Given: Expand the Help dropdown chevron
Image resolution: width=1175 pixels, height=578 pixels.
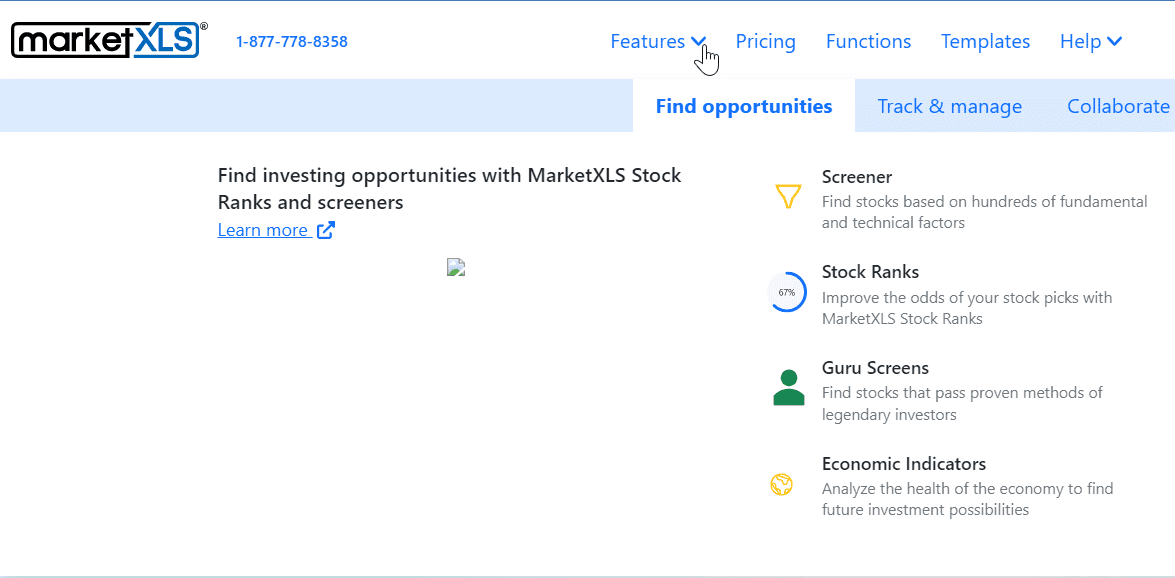Looking at the screenshot, I should [x=1114, y=42].
